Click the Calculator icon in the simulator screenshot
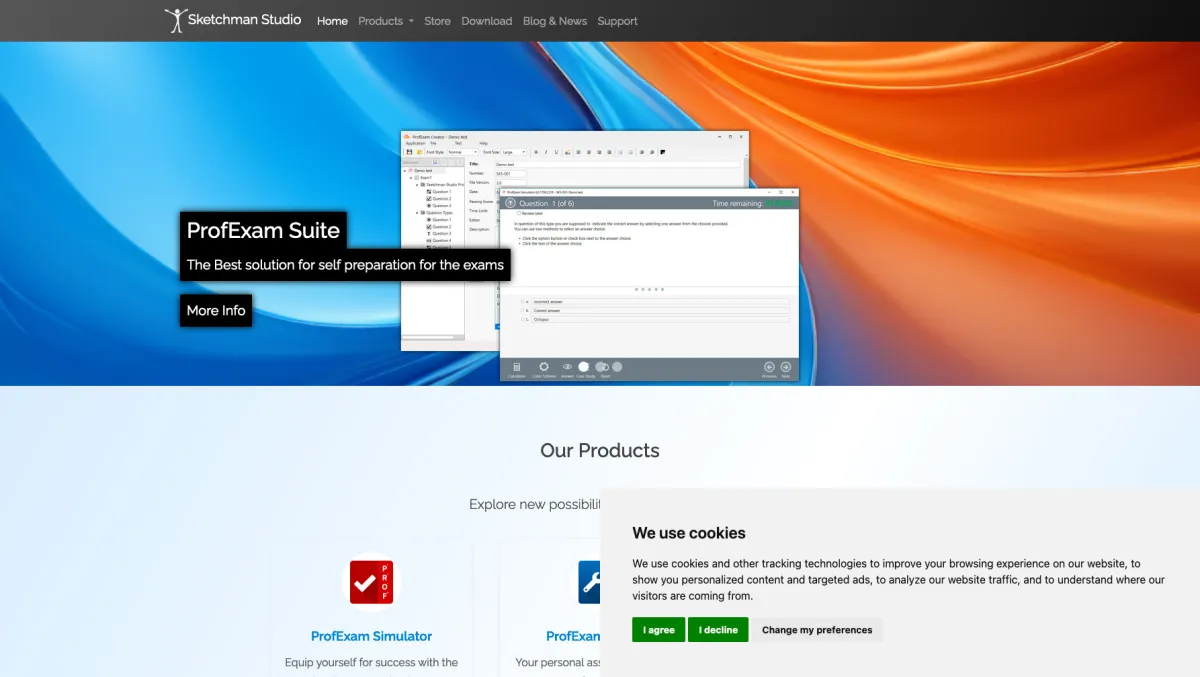The image size is (1200, 677). click(x=517, y=367)
